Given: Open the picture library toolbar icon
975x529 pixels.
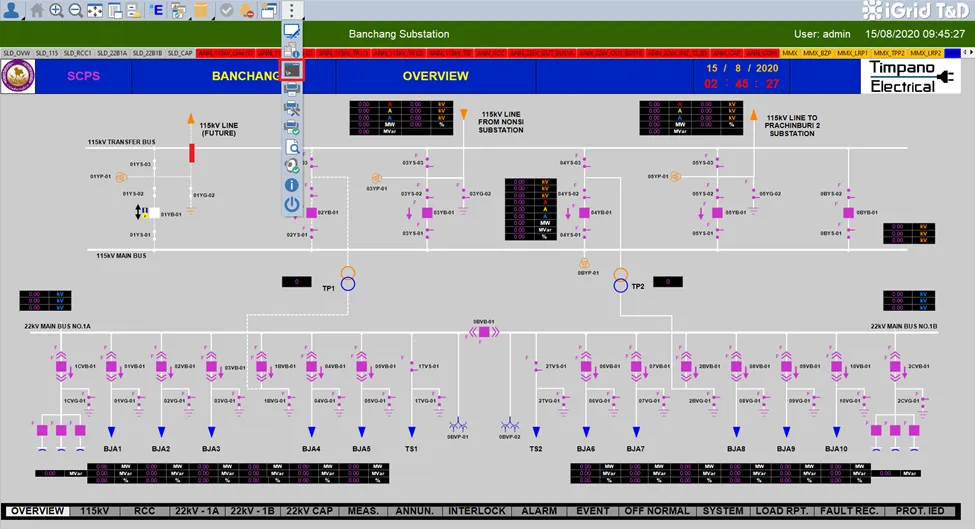Looking at the screenshot, I should tap(178, 10).
